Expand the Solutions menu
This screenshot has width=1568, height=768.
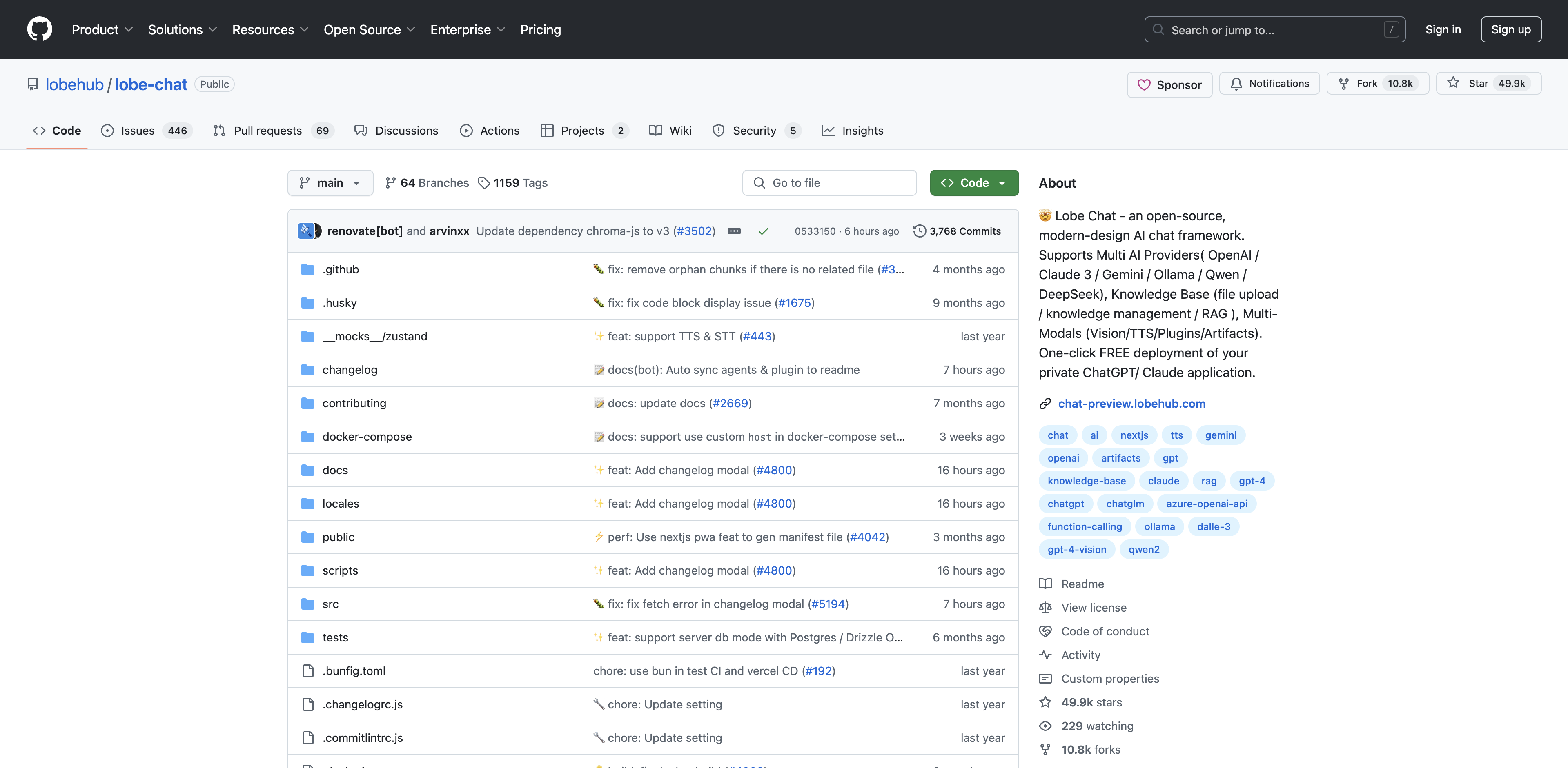click(x=182, y=29)
